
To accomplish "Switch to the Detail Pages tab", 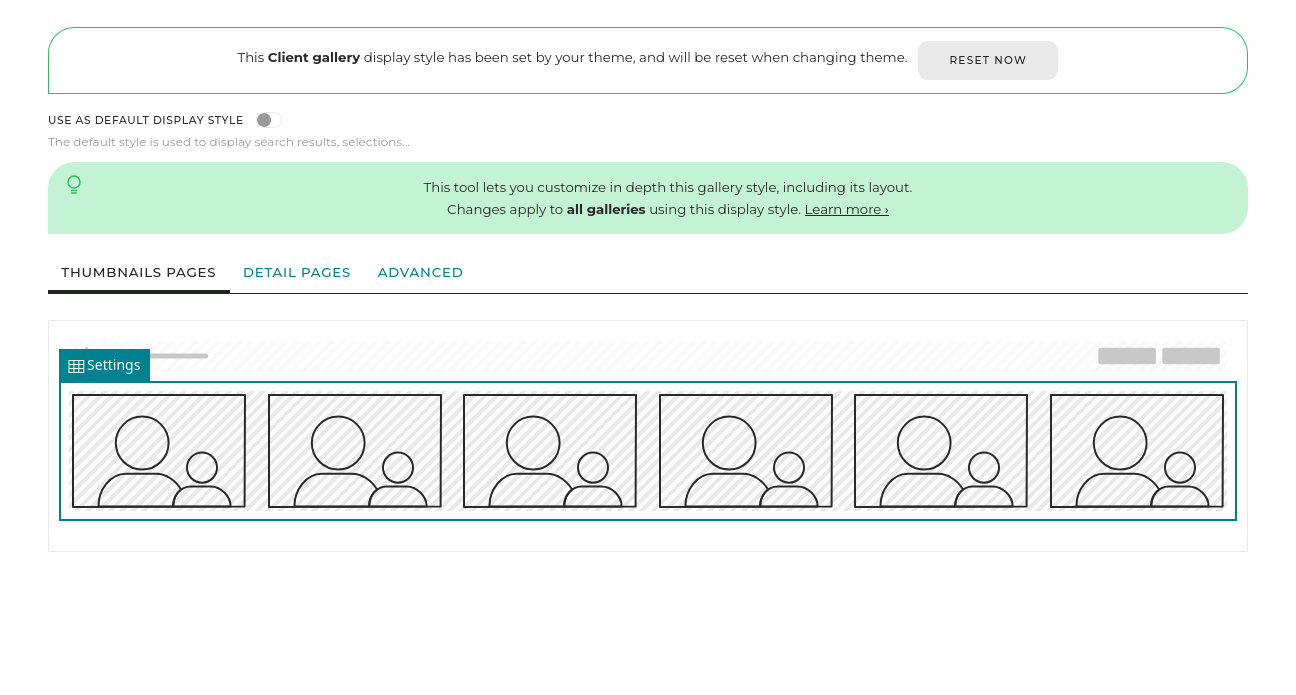I will point(296,272).
